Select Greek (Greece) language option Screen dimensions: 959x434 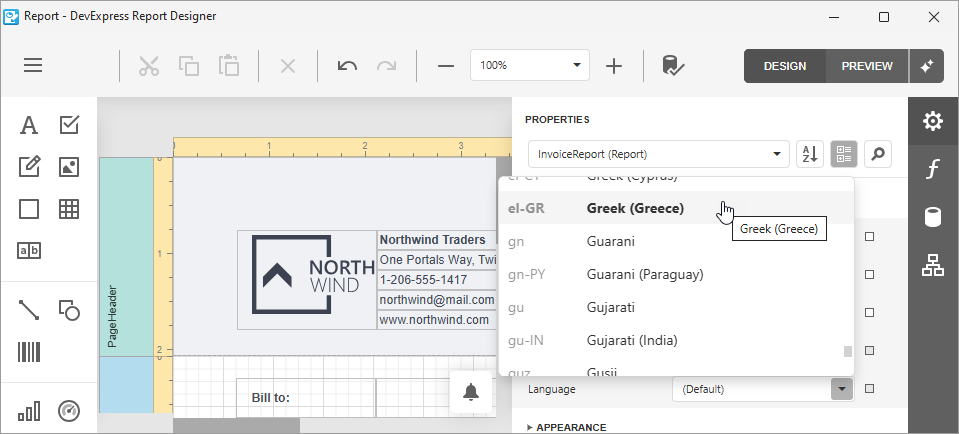click(676, 208)
